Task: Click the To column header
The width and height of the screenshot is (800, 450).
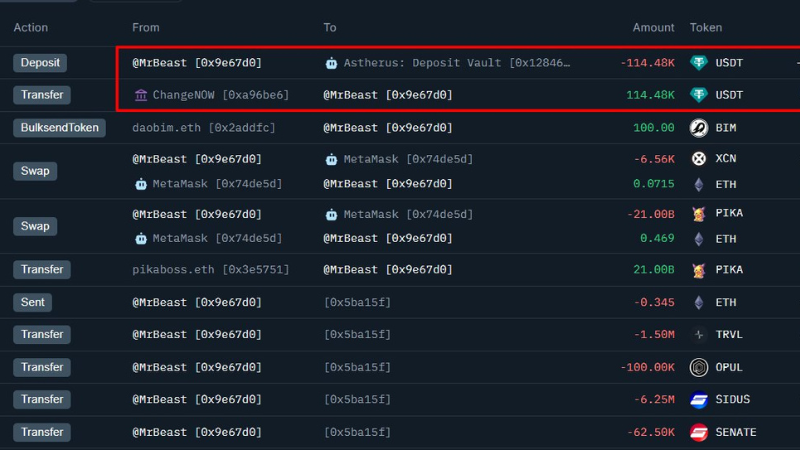Action: (330, 28)
